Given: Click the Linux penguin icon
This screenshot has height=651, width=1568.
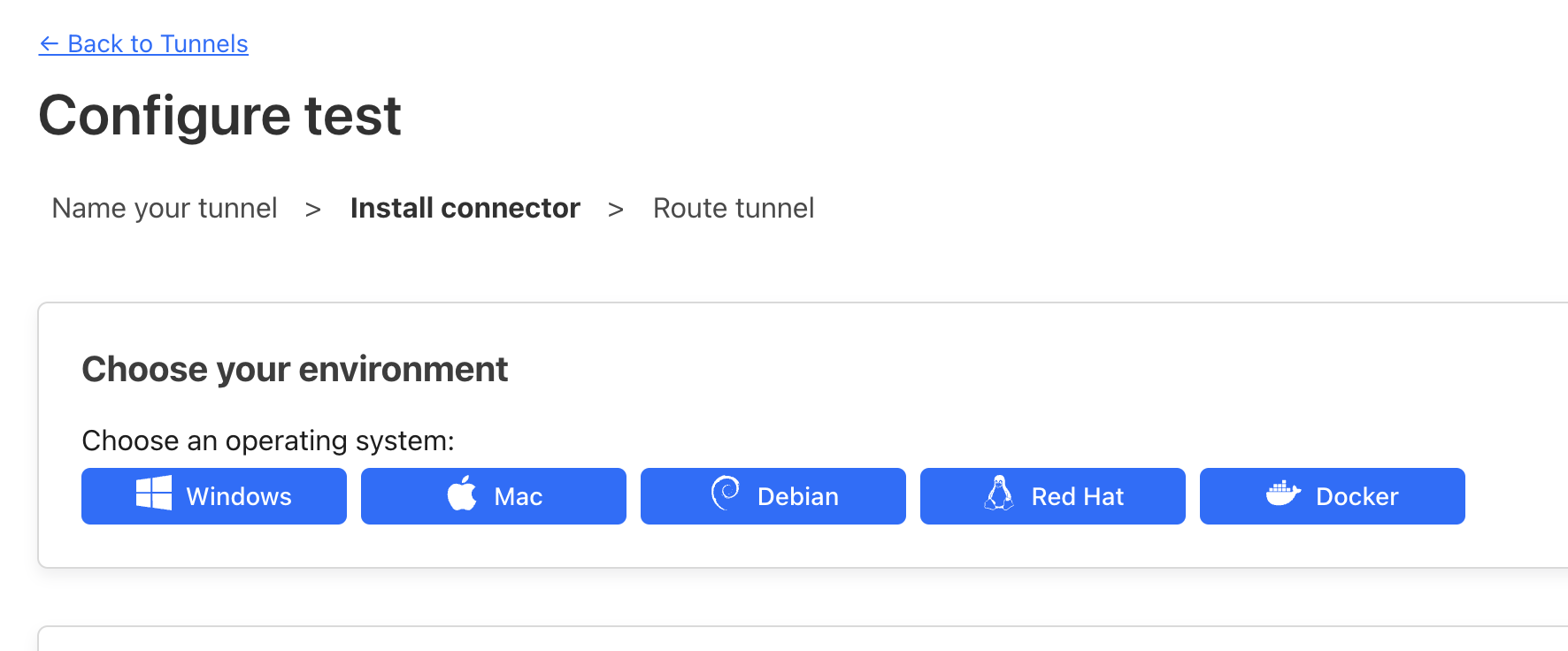Looking at the screenshot, I should 999,493.
